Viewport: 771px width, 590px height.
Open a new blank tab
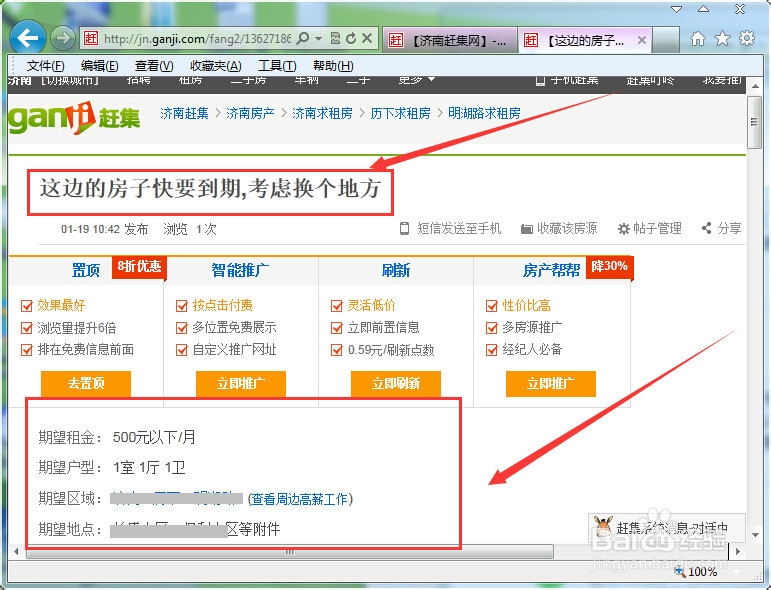tap(666, 40)
